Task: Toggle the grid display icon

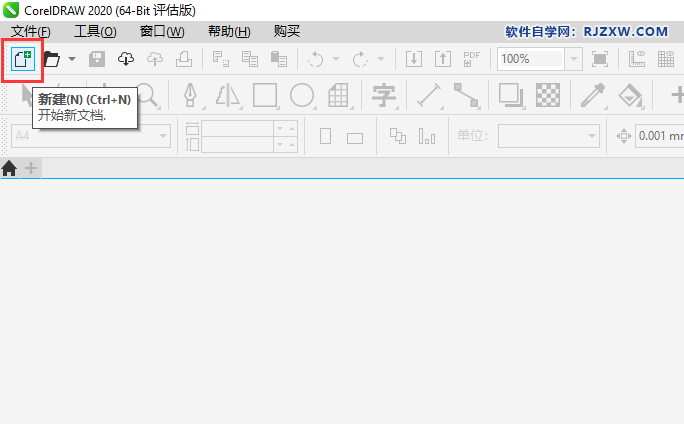Action: 666,59
